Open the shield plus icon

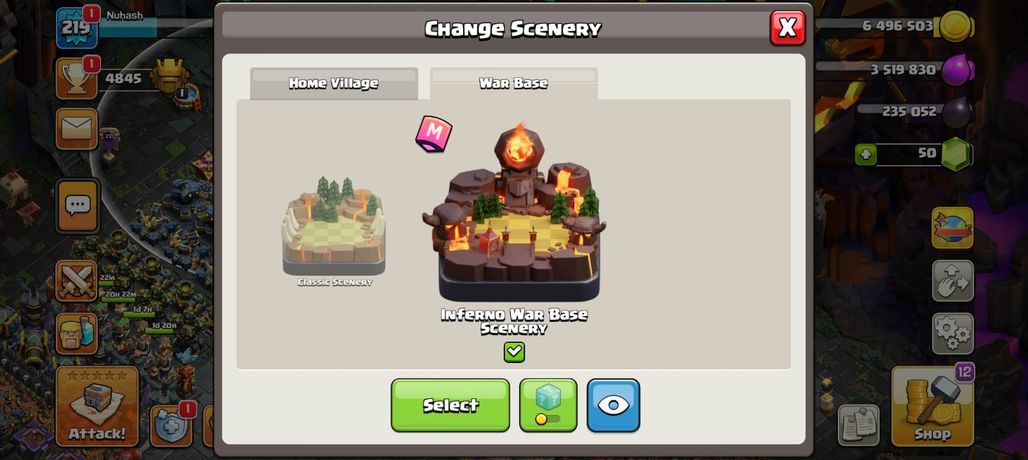tap(172, 426)
